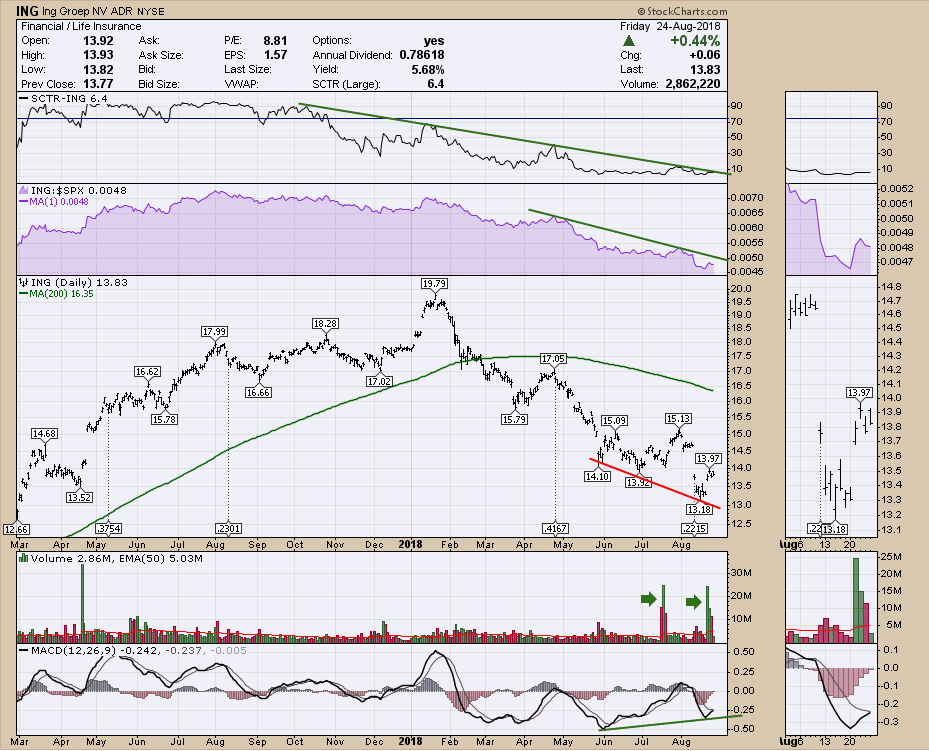Click the 15.13 high price label
Image resolution: width=929 pixels, height=751 pixels.
[x=678, y=418]
